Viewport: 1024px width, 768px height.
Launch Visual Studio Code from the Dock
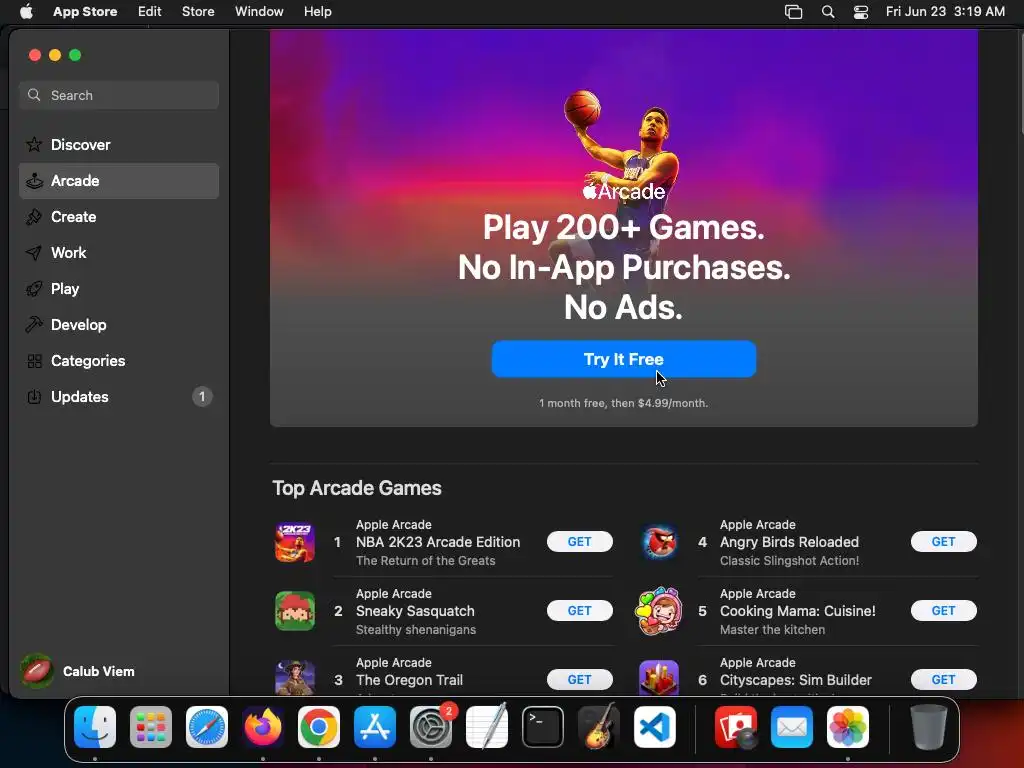(x=654, y=727)
